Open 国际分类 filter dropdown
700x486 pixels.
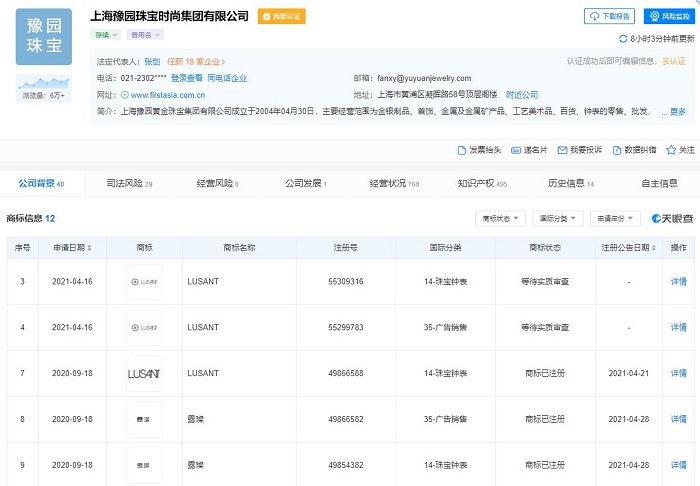558,219
